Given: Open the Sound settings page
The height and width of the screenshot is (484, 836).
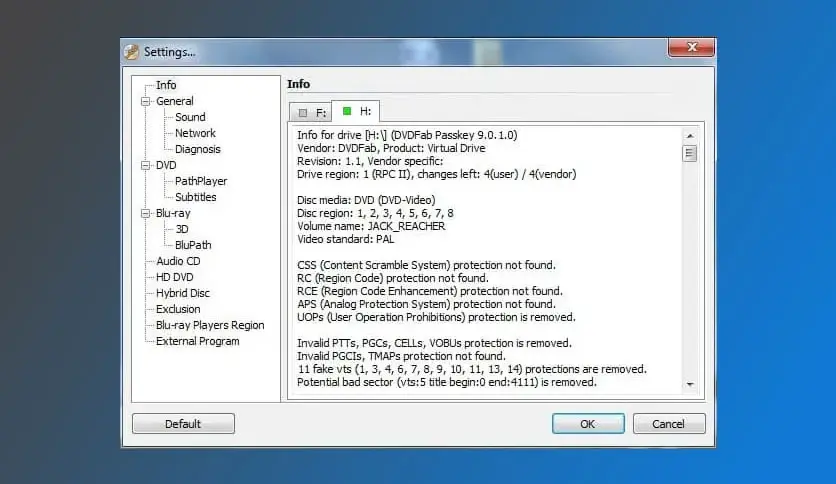Looking at the screenshot, I should click(x=190, y=117).
